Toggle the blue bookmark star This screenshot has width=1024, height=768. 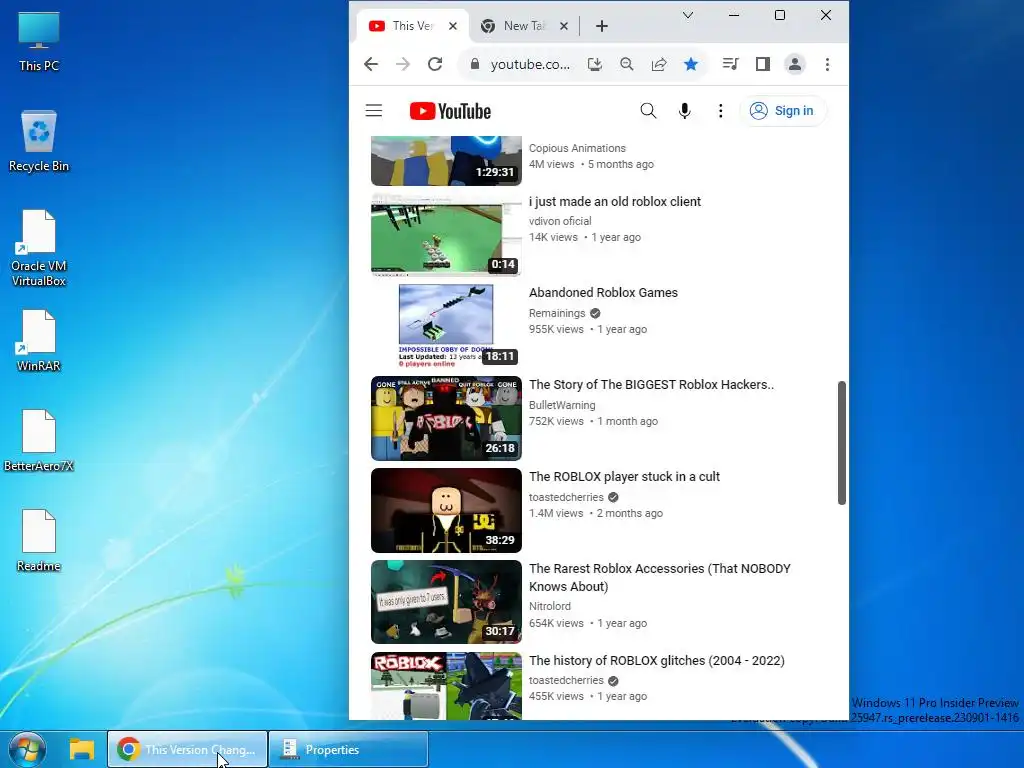click(691, 64)
